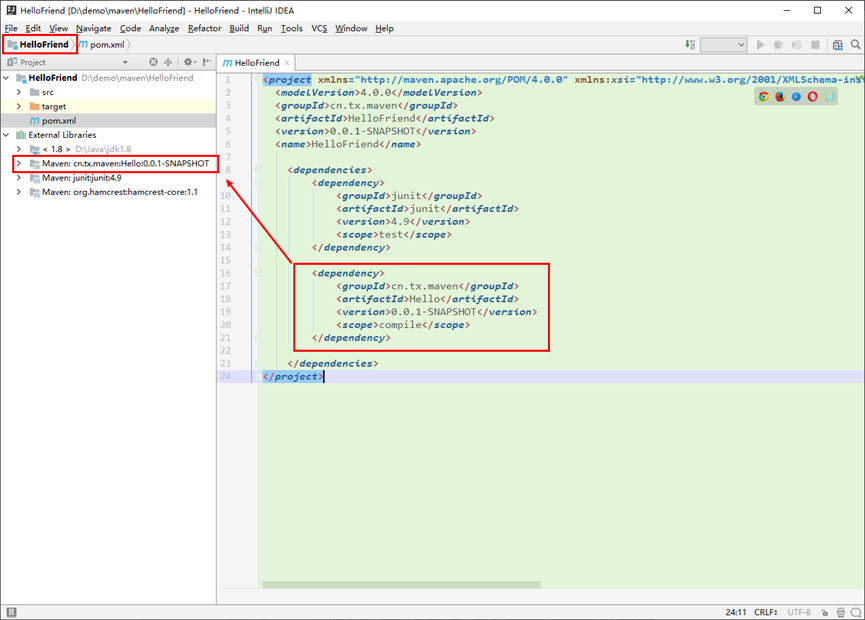Click Collapse All icon in Project panel
Screen dimensions: 865x620
168,62
